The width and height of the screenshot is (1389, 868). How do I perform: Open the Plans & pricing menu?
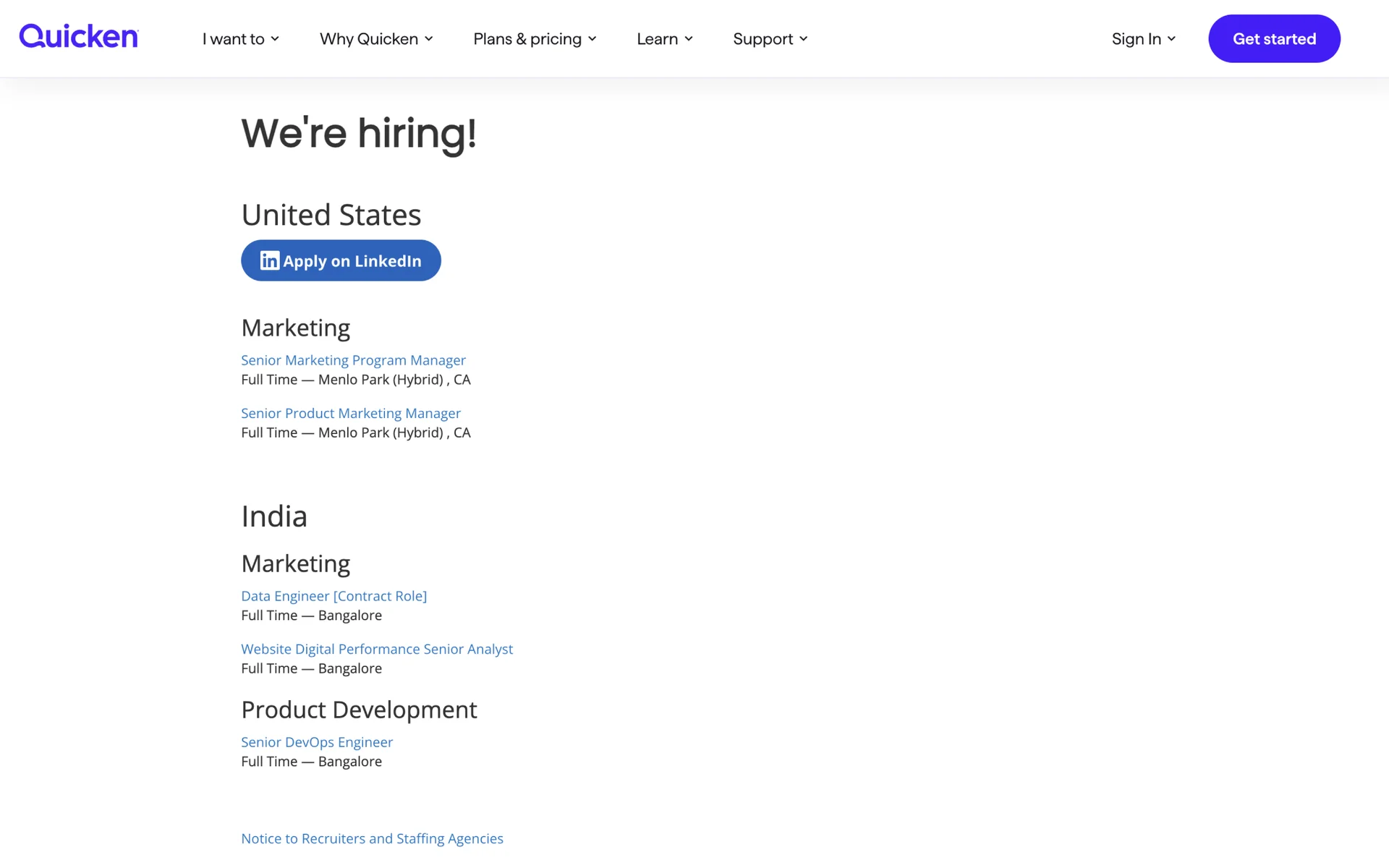pos(527,39)
